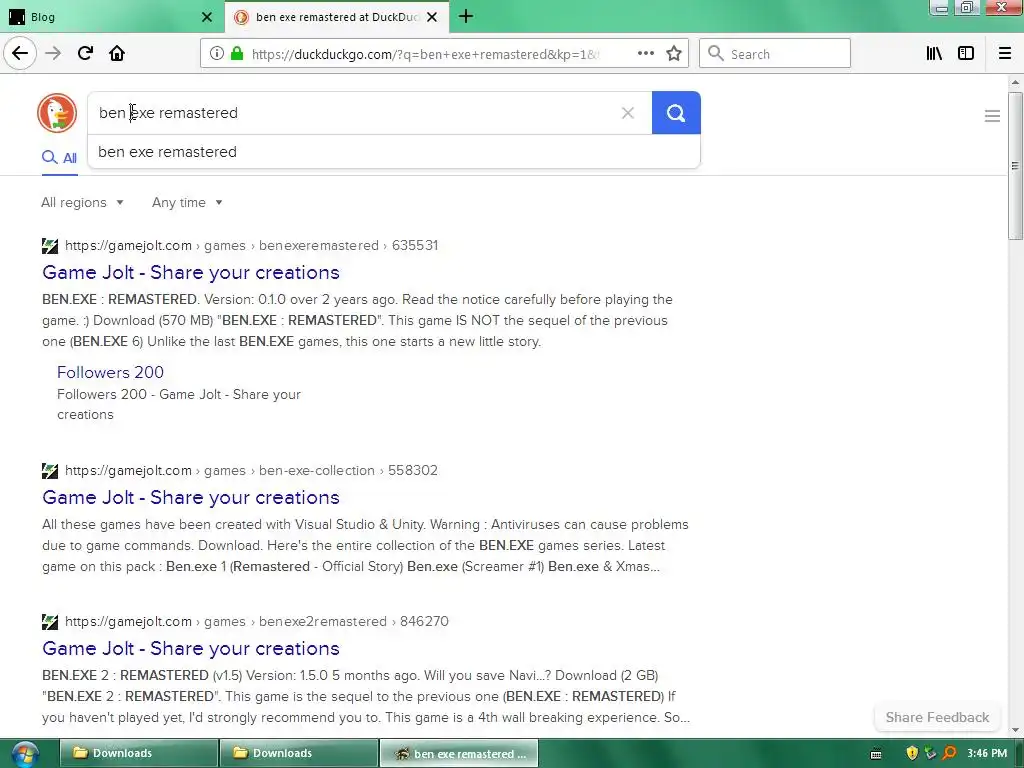
Task: Expand the Any time filter dropdown
Action: 187,202
